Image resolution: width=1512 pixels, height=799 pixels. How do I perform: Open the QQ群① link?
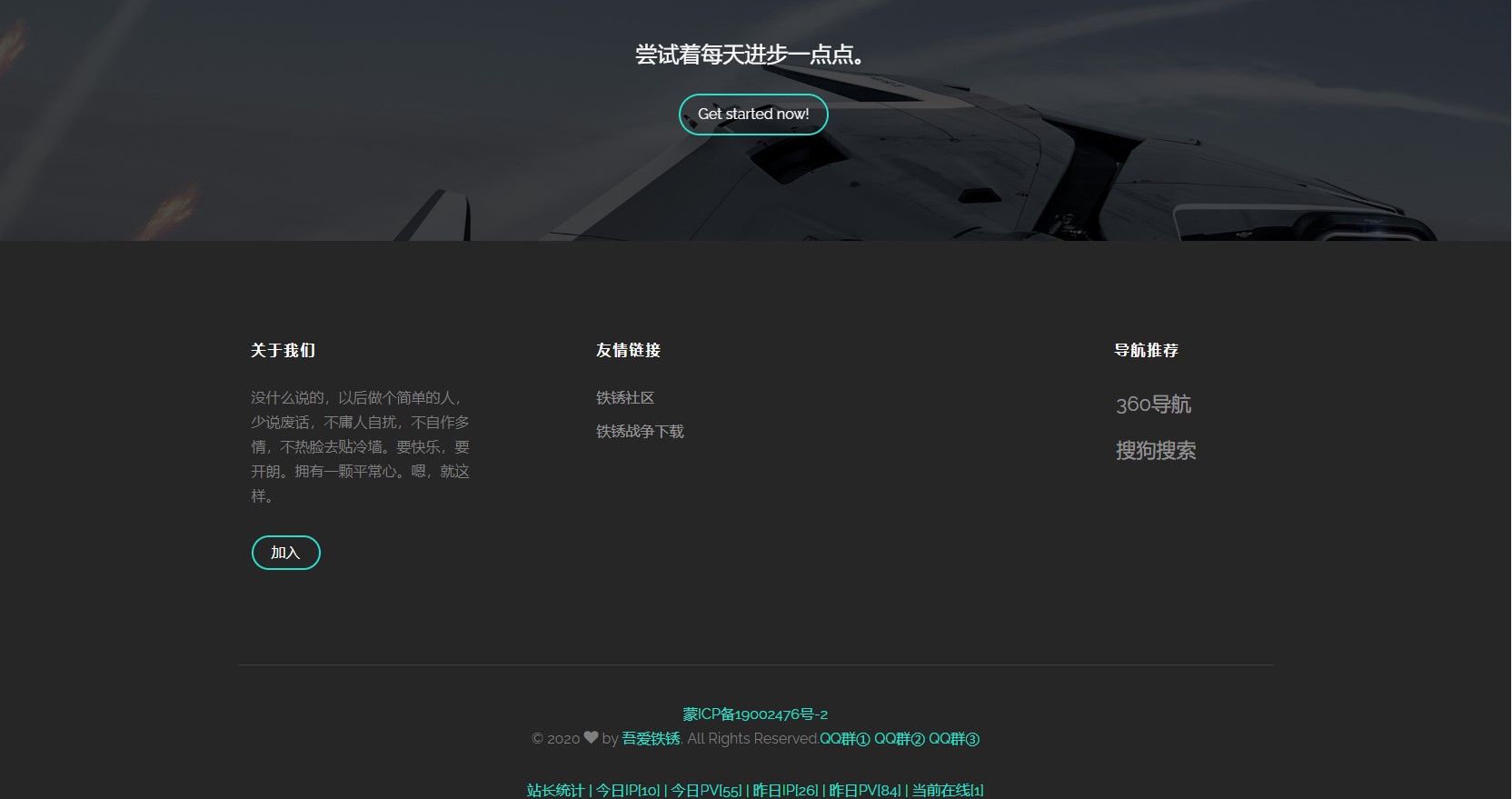coord(844,739)
